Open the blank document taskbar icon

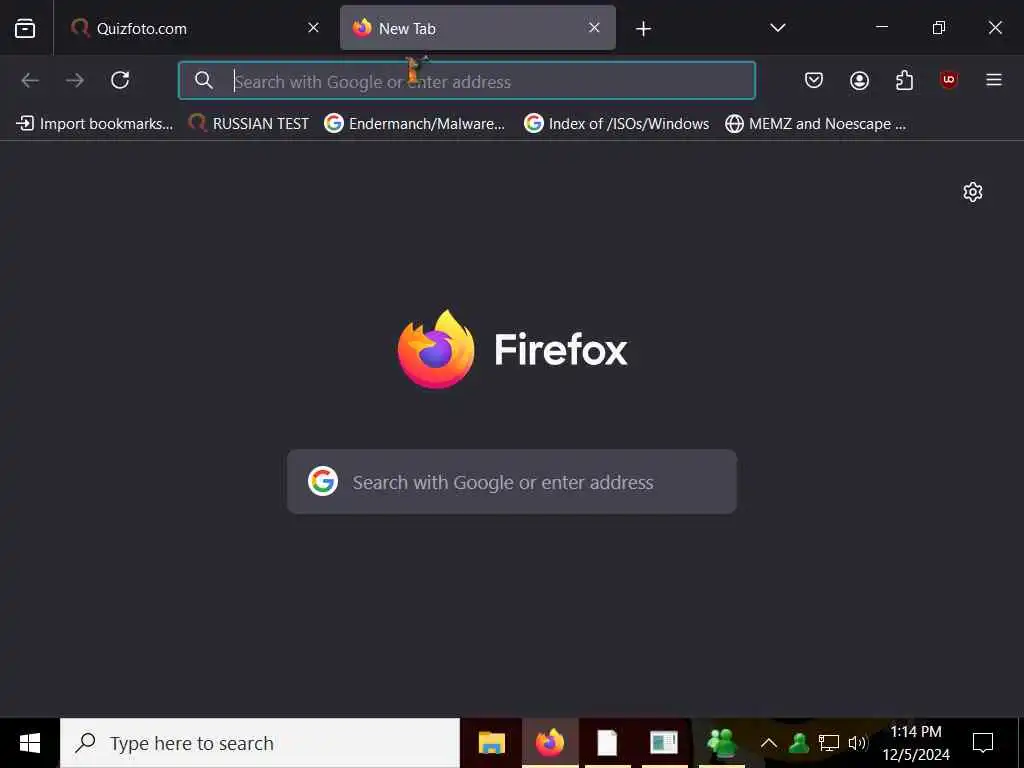pyautogui.click(x=607, y=743)
